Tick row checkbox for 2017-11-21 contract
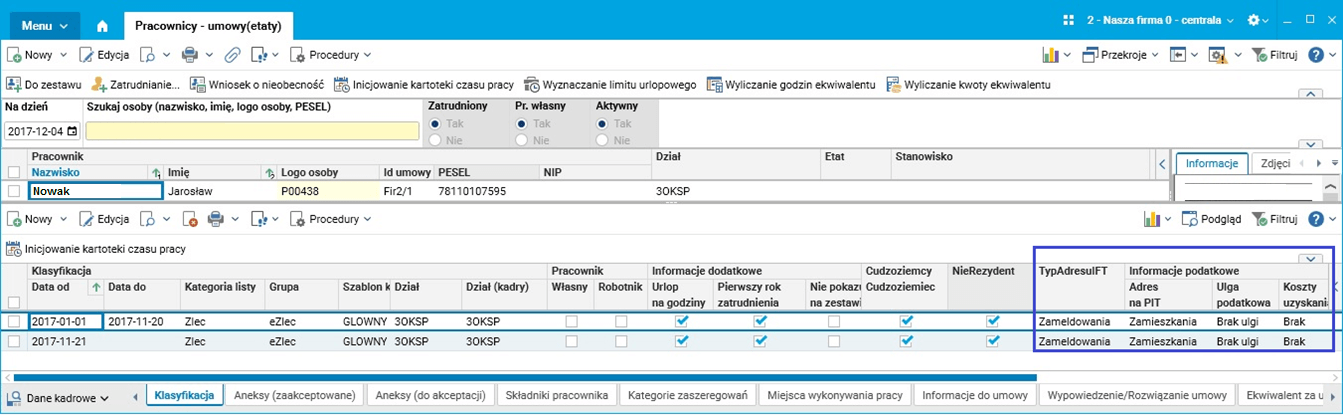 pyautogui.click(x=14, y=341)
